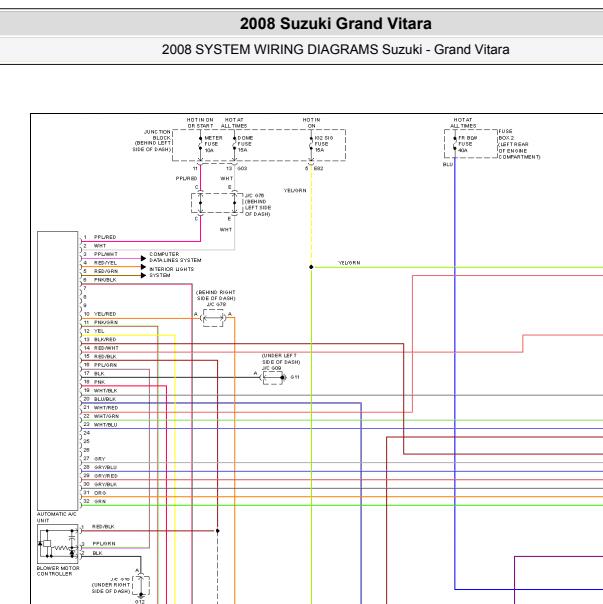Click "WHT" label below junction block pin 13
Viewport: 603px width, 604px height.
point(227,179)
